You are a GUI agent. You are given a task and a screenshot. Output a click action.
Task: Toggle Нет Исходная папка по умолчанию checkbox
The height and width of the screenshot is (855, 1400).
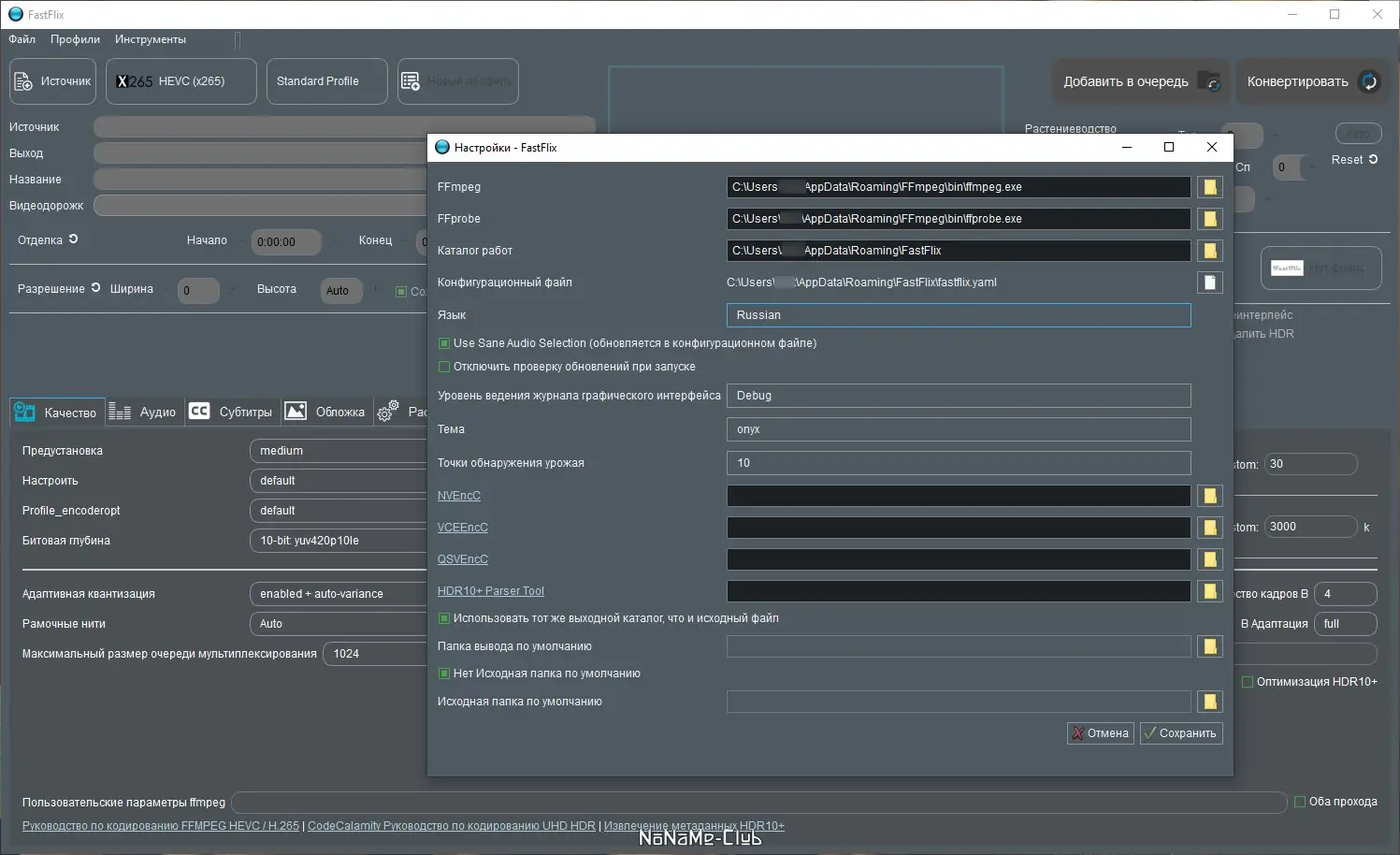[x=444, y=674]
